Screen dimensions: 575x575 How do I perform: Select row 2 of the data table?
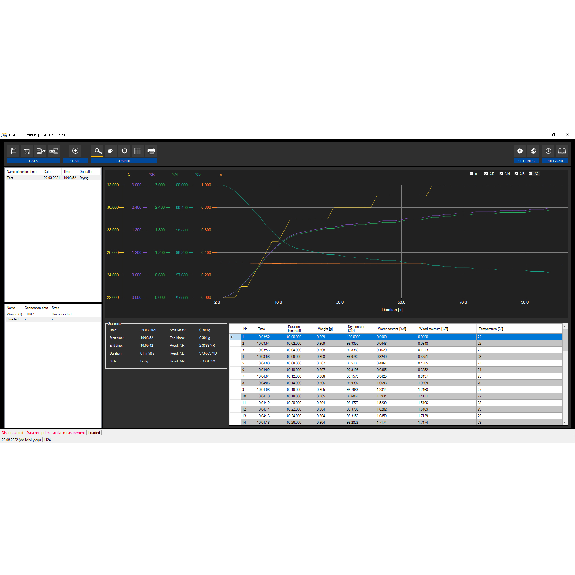[396, 344]
